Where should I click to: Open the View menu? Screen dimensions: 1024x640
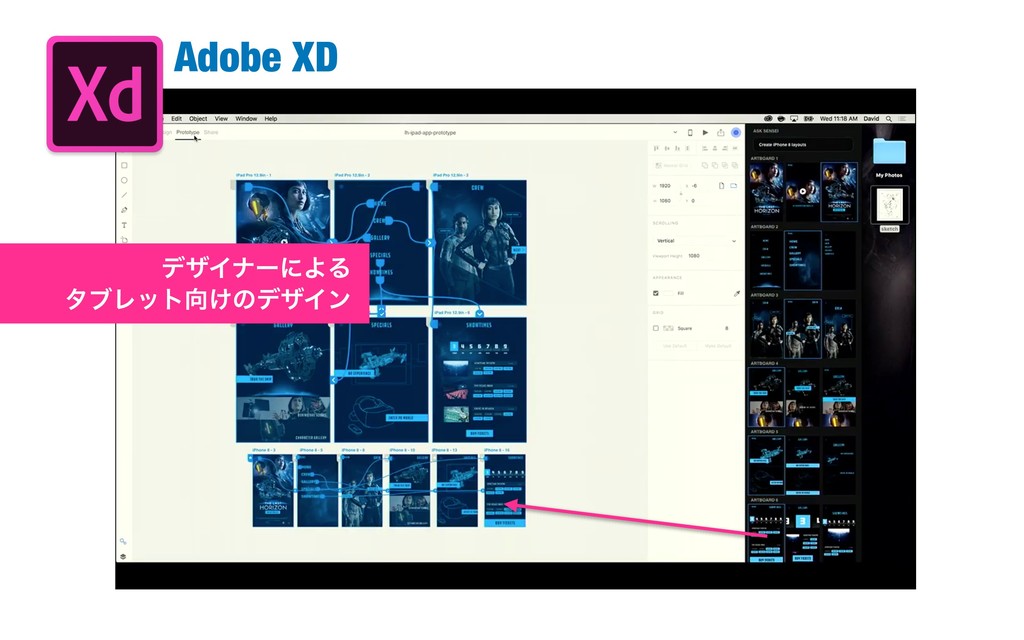221,119
